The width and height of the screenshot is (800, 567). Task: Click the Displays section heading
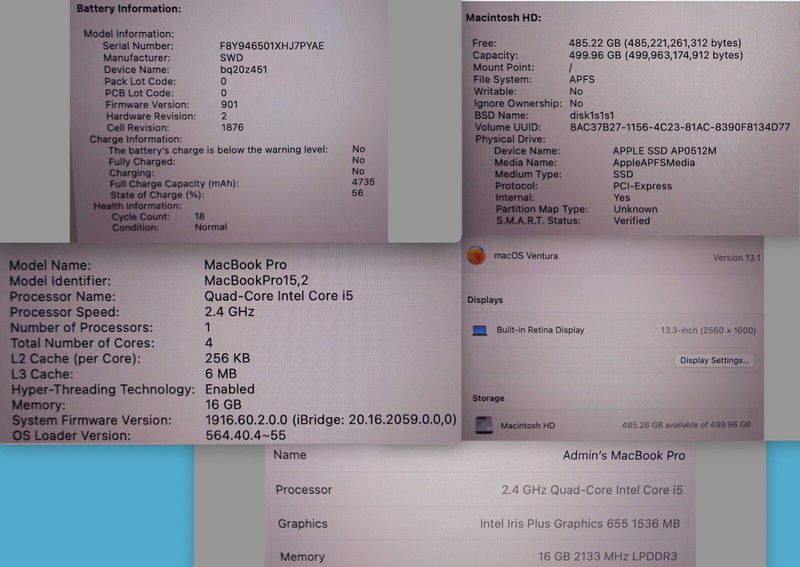pos(485,300)
